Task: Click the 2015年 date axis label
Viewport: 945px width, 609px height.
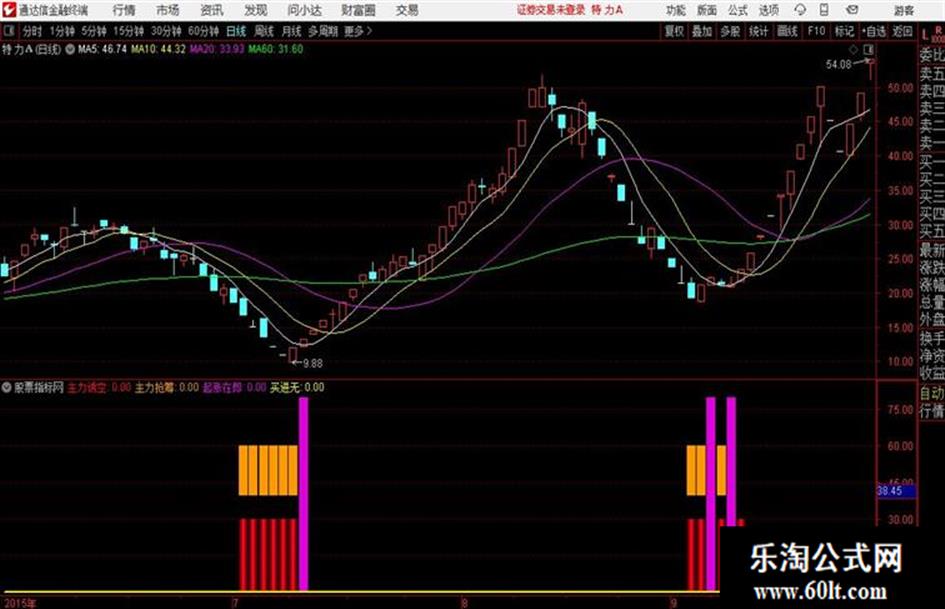Action: [20, 602]
